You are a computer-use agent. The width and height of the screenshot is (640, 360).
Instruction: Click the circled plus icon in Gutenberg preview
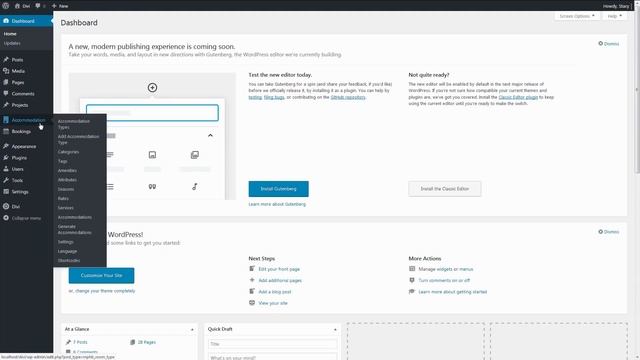pyautogui.click(x=152, y=87)
